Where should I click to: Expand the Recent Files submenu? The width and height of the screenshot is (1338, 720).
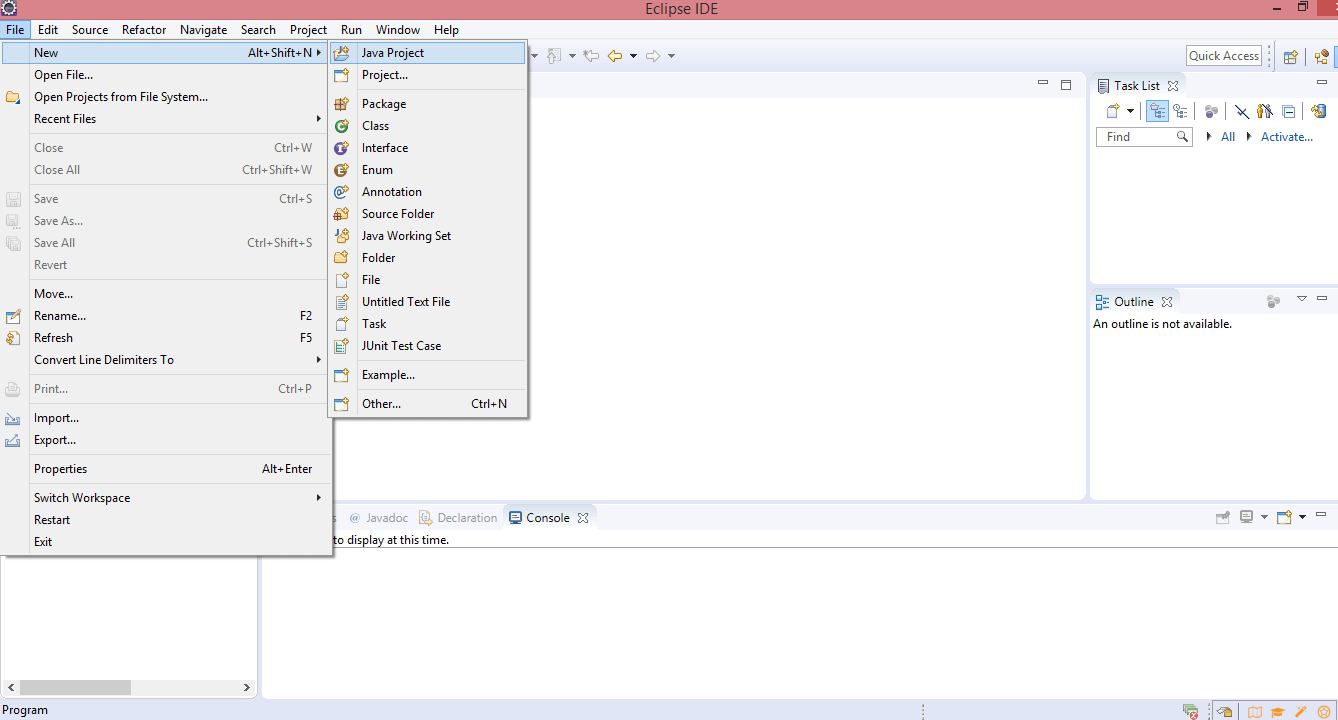[167, 119]
